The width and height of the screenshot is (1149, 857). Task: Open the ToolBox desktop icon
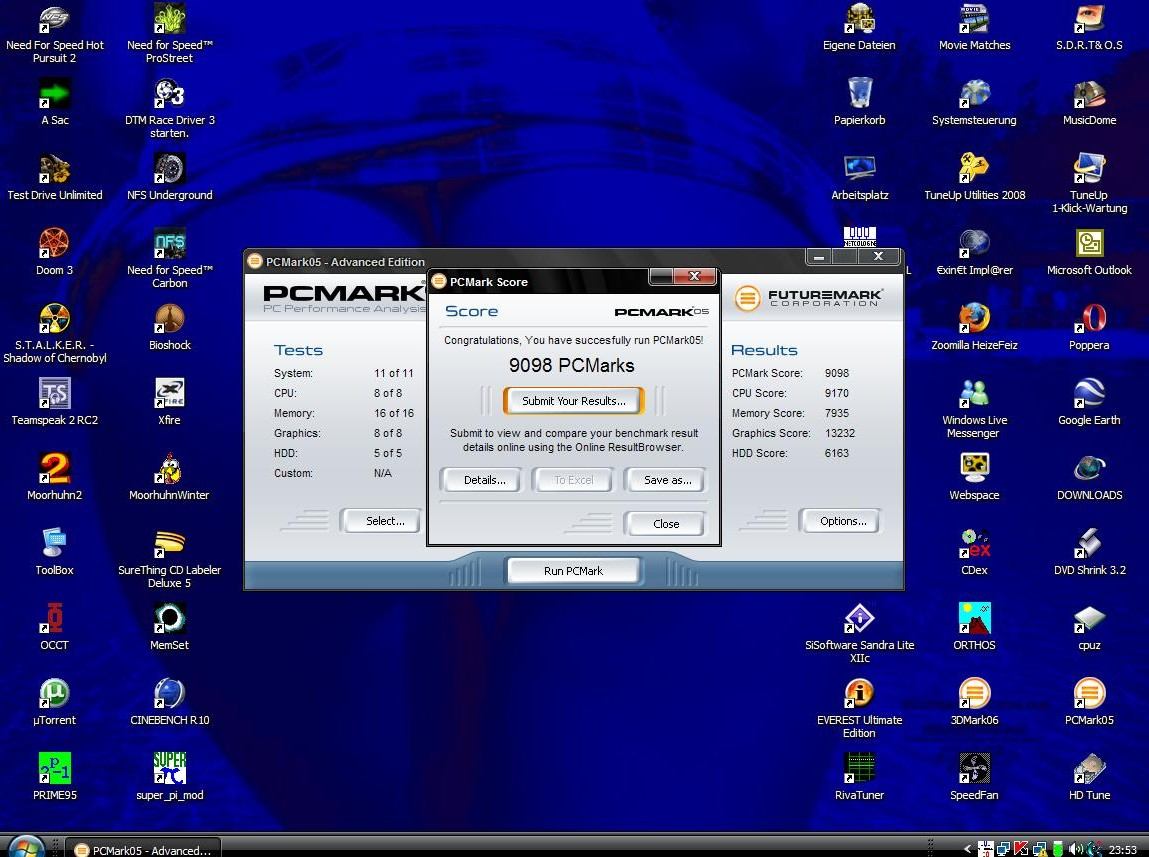coord(54,544)
